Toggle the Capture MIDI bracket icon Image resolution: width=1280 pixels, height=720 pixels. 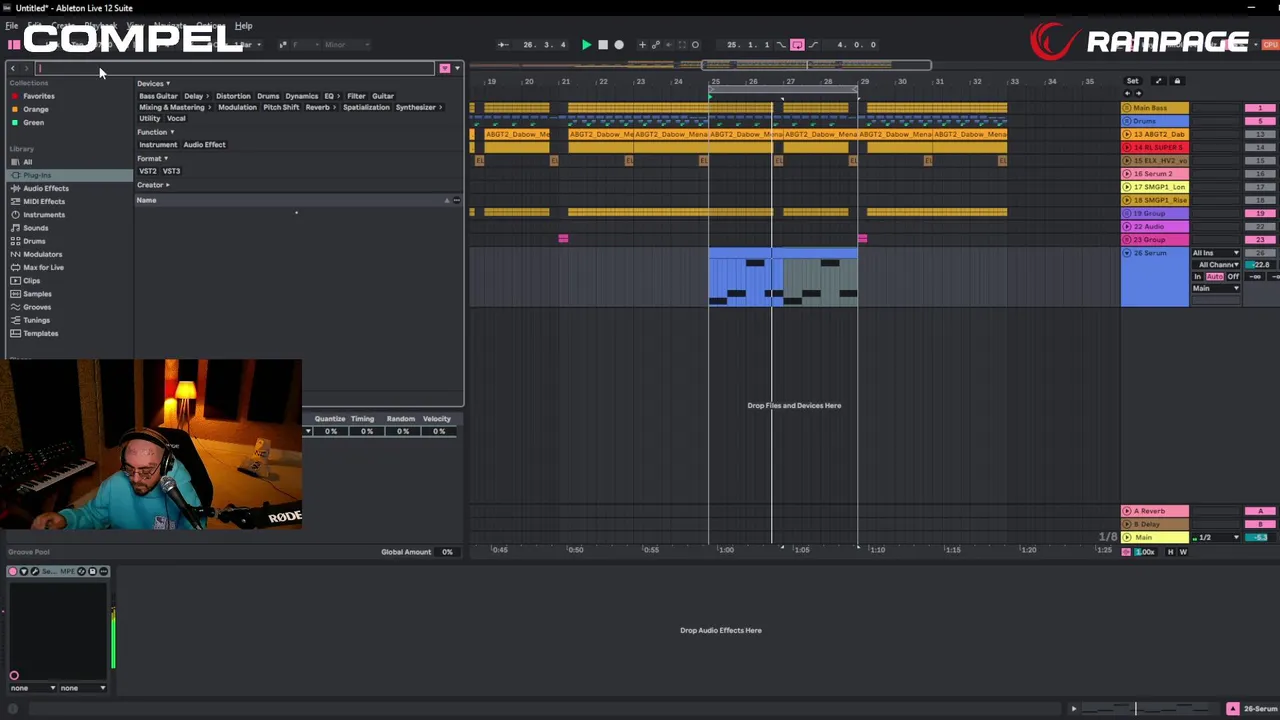tap(681, 44)
